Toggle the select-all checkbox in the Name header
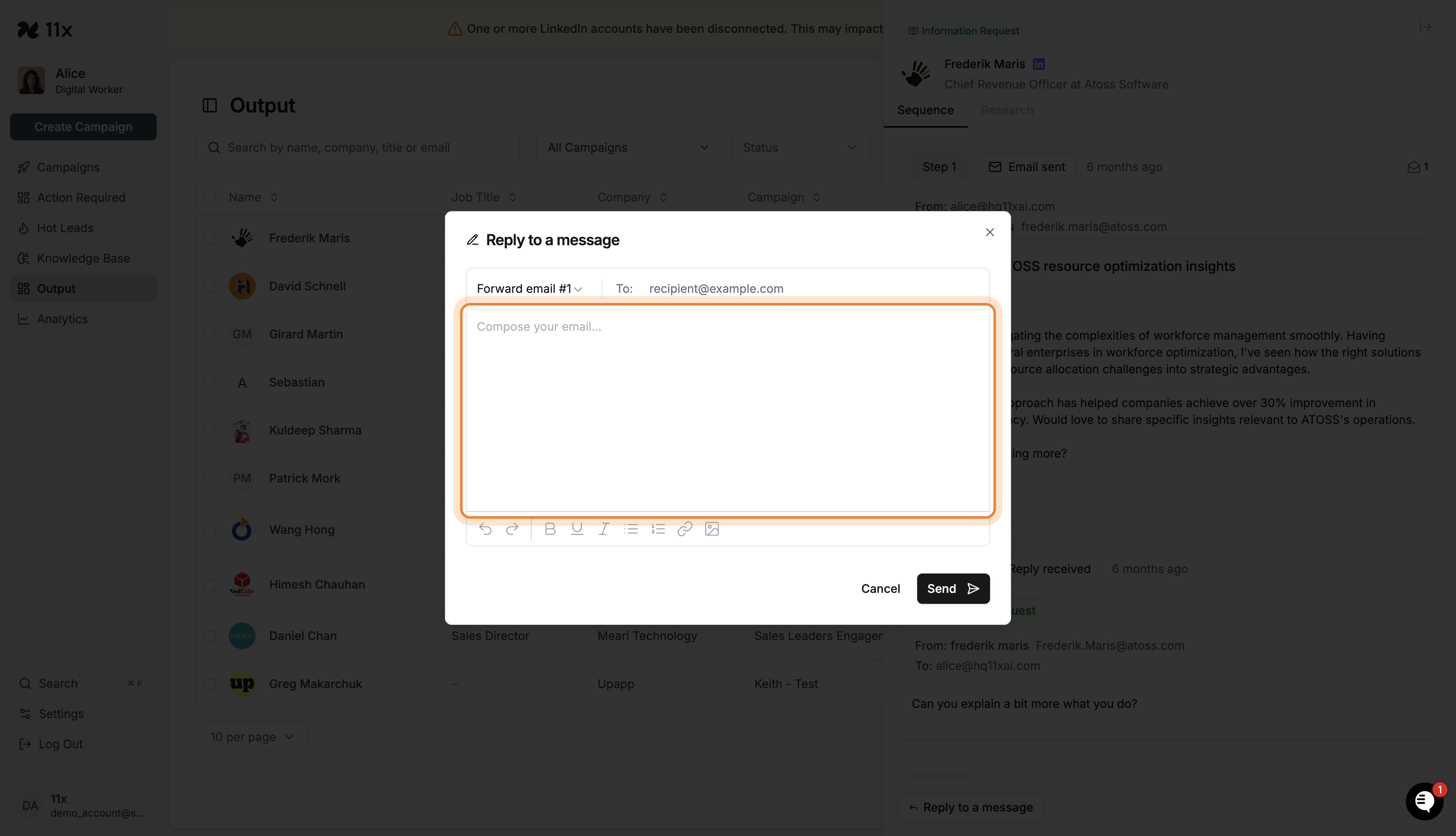 tap(210, 197)
